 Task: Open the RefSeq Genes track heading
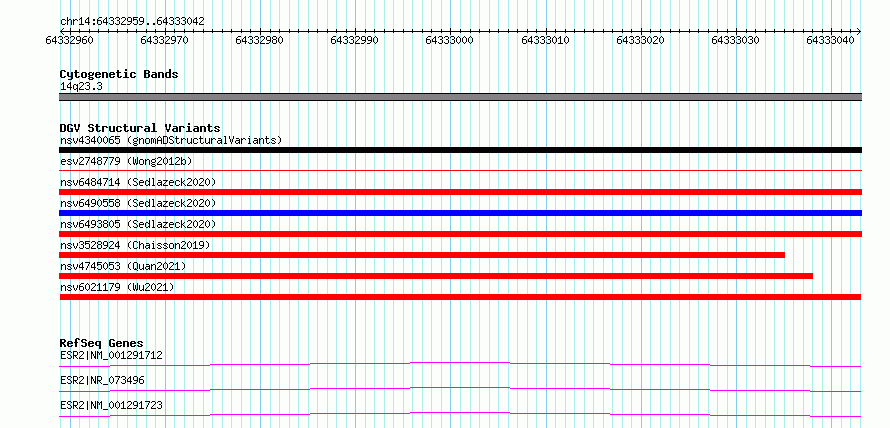(x=102, y=343)
